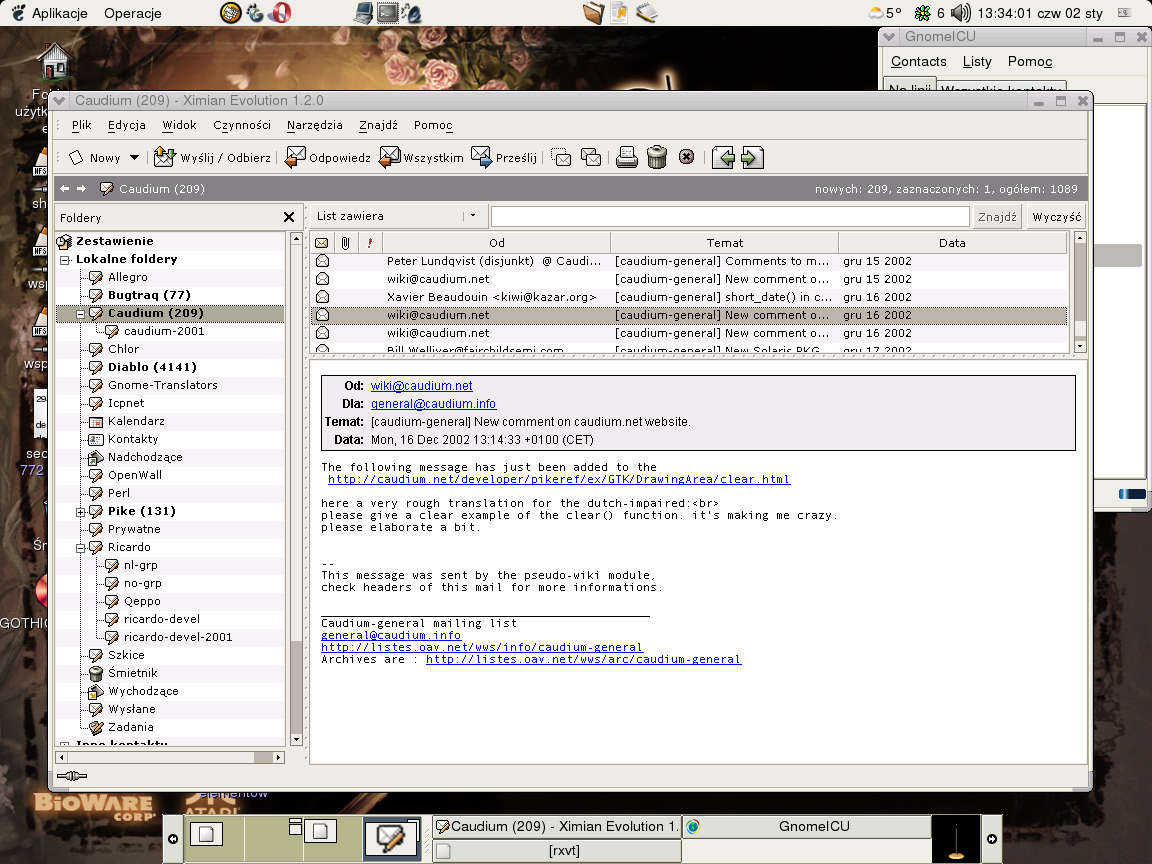1152x864 pixels.
Task: Open the Czynności menu
Action: coord(242,125)
